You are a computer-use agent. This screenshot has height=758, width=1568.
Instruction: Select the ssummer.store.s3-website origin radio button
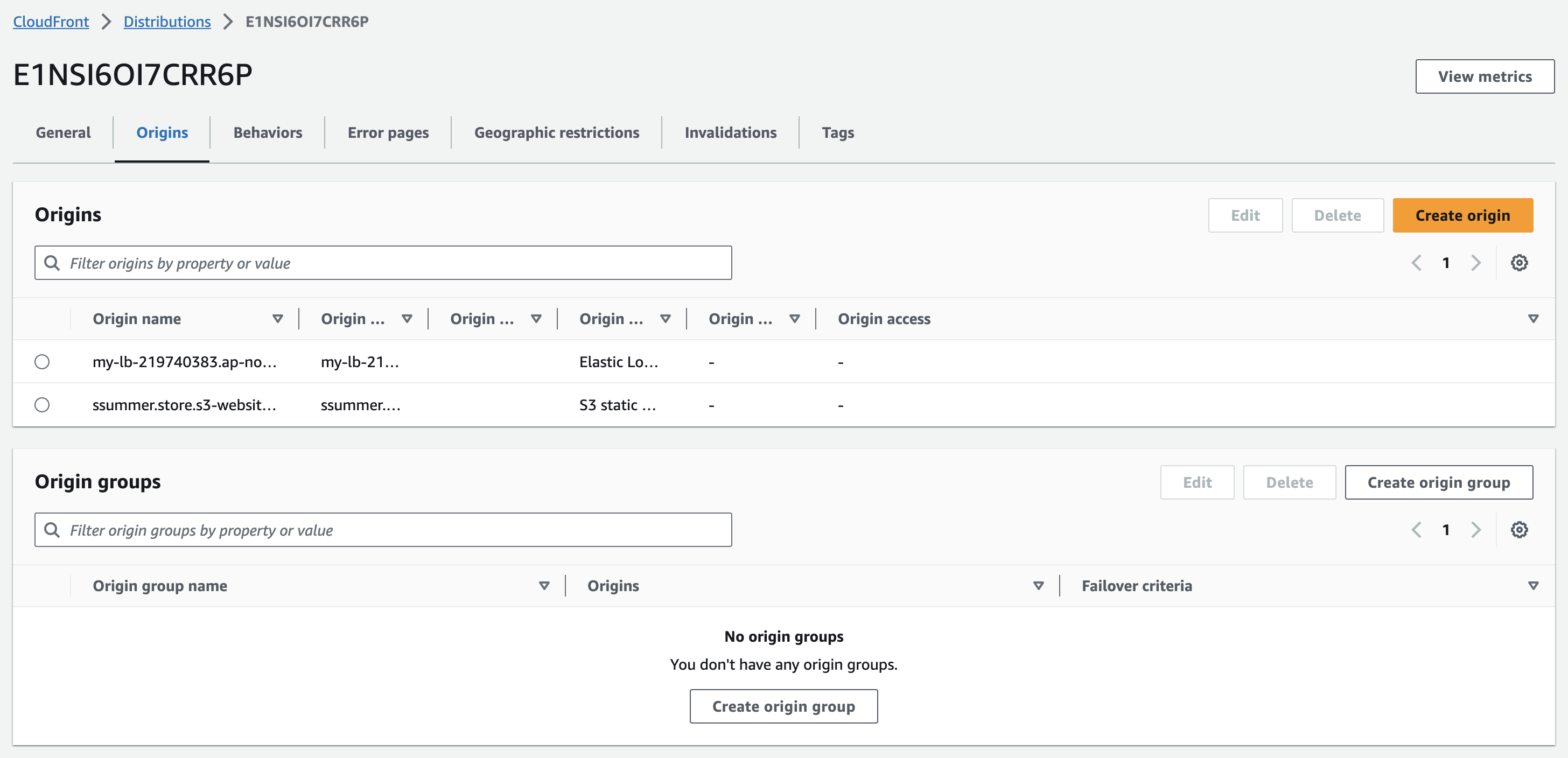click(42, 405)
